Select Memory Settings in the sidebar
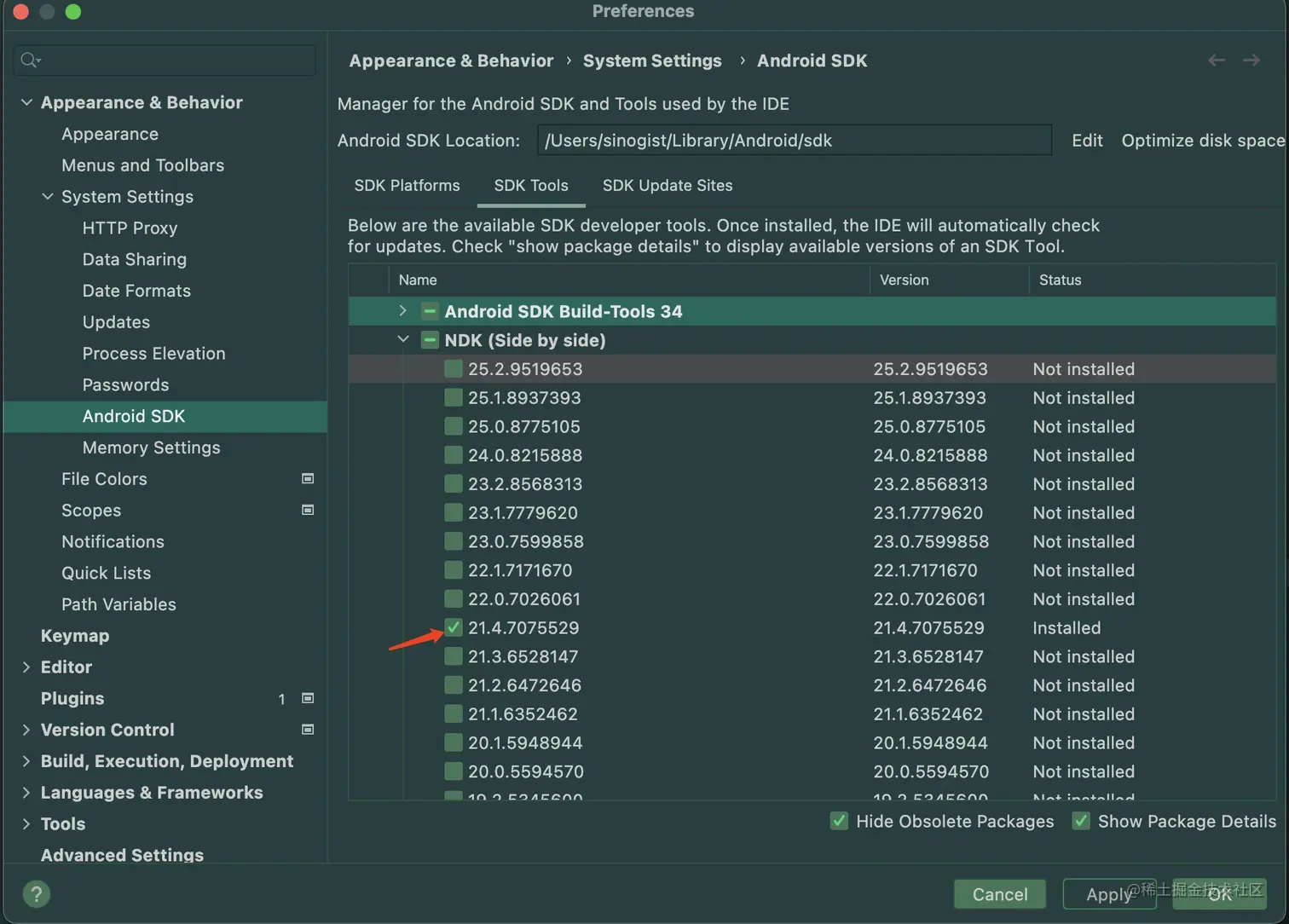Screen dimensions: 1289x924 click(151, 448)
